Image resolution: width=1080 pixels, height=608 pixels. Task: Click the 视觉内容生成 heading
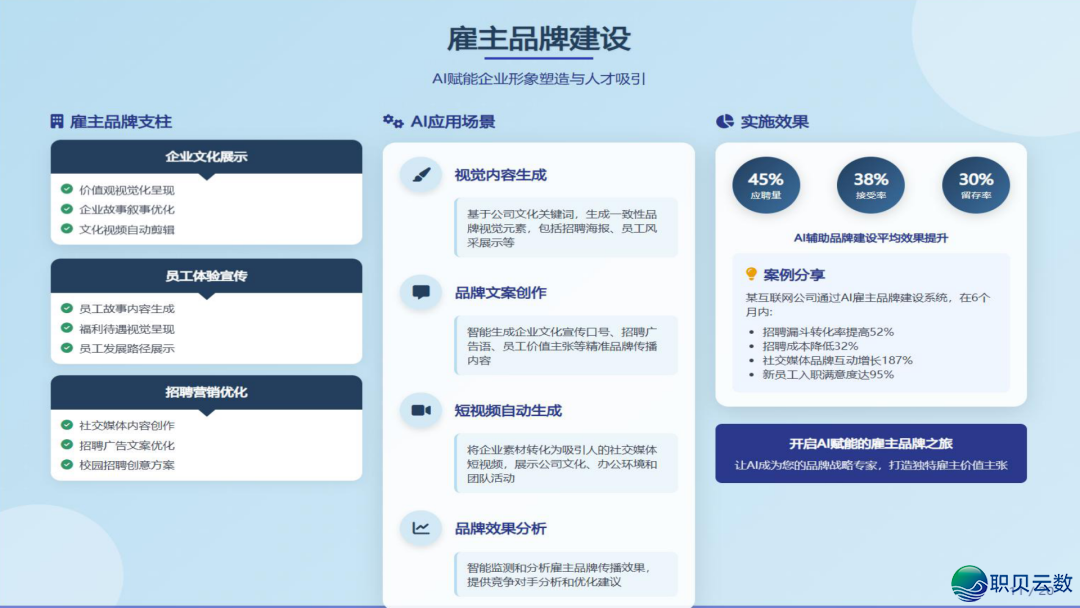(501, 175)
